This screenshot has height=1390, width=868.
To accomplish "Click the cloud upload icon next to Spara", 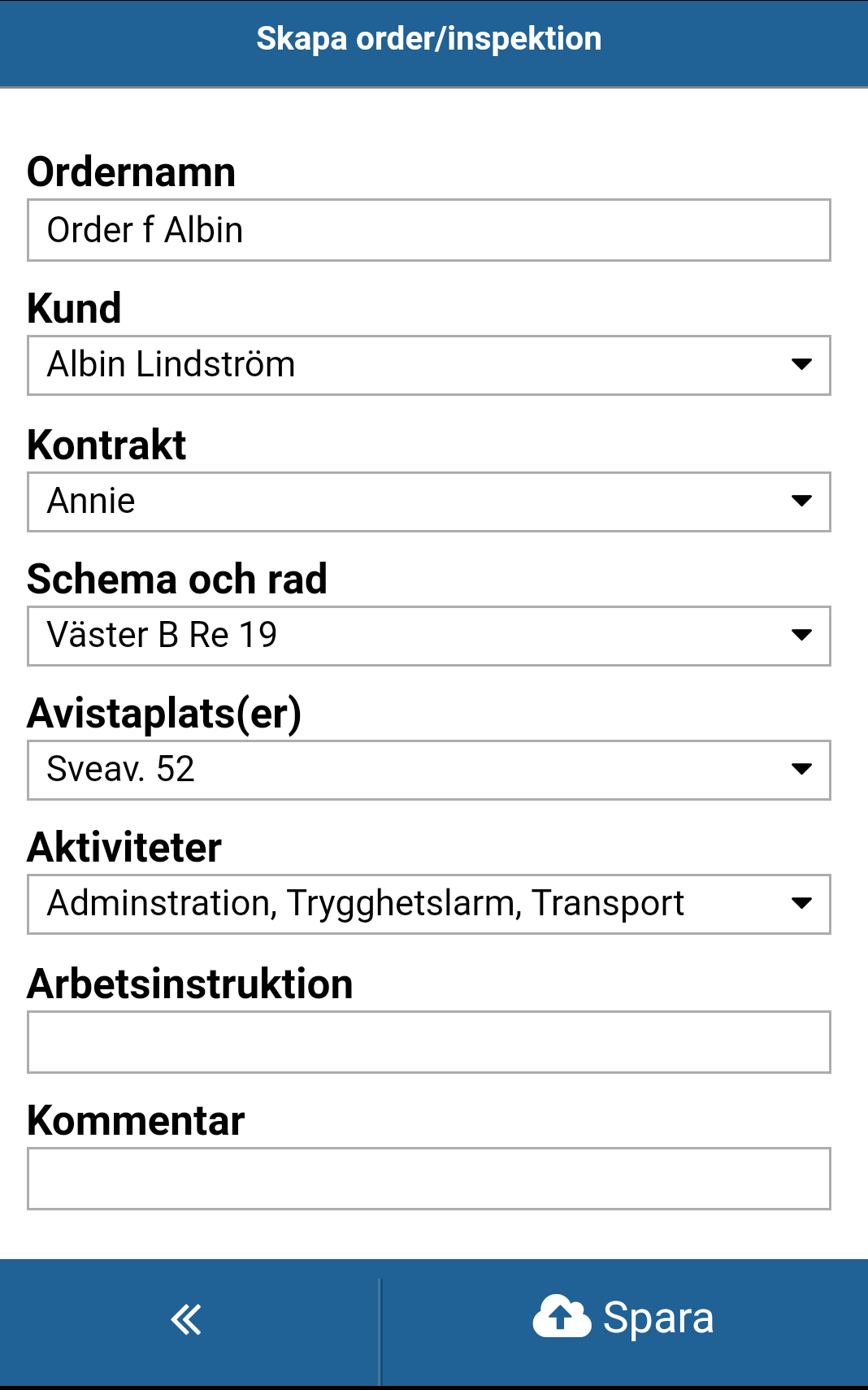I will 562,1316.
